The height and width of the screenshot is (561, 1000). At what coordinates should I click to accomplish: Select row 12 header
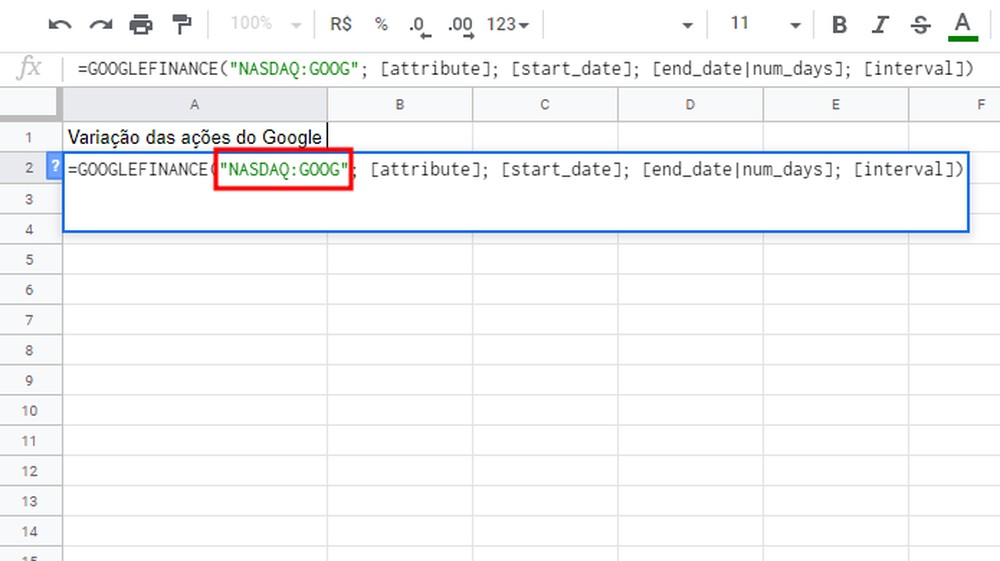coord(29,471)
